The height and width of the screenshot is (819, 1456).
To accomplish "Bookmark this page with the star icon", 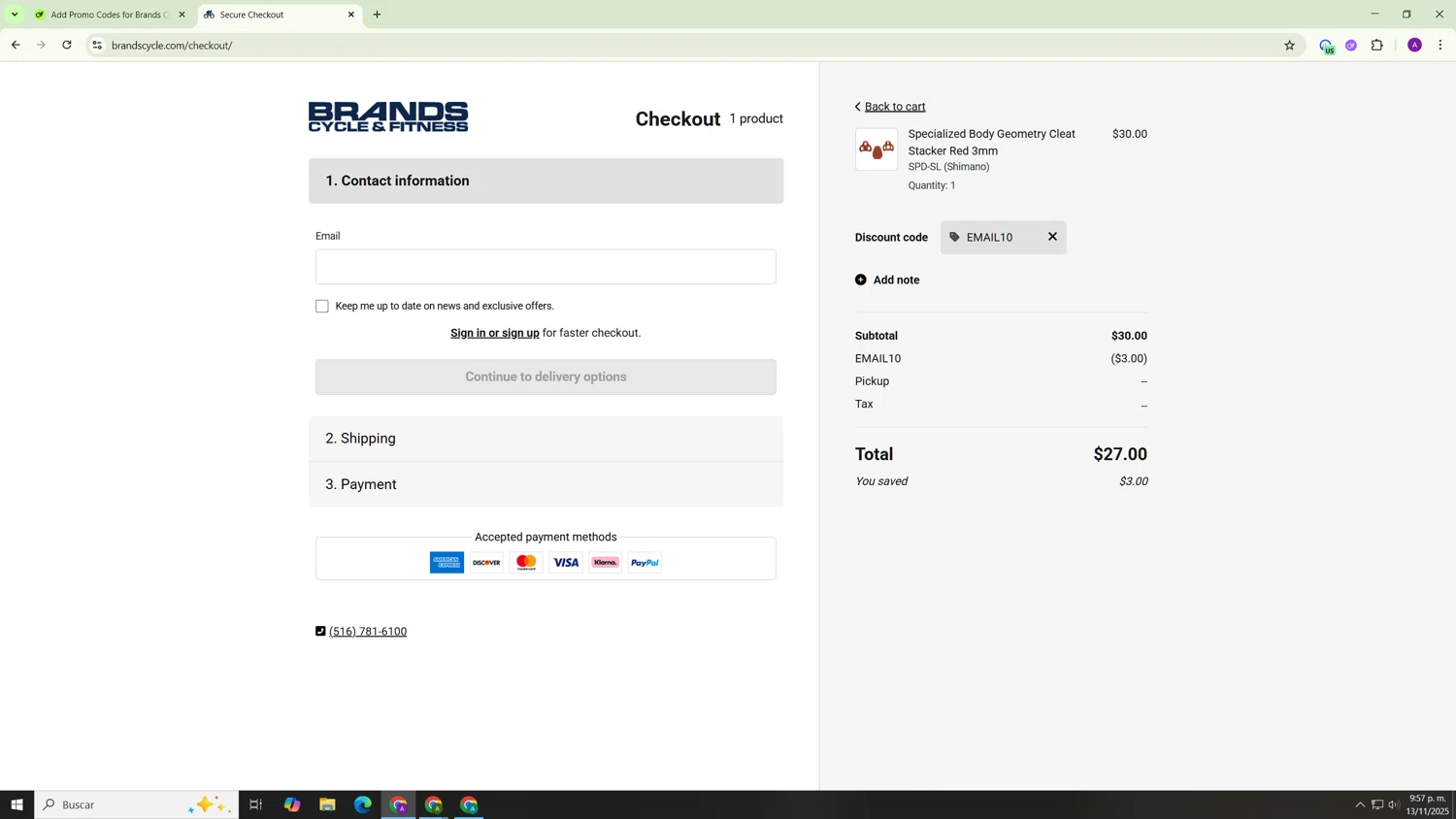I will pyautogui.click(x=1289, y=46).
